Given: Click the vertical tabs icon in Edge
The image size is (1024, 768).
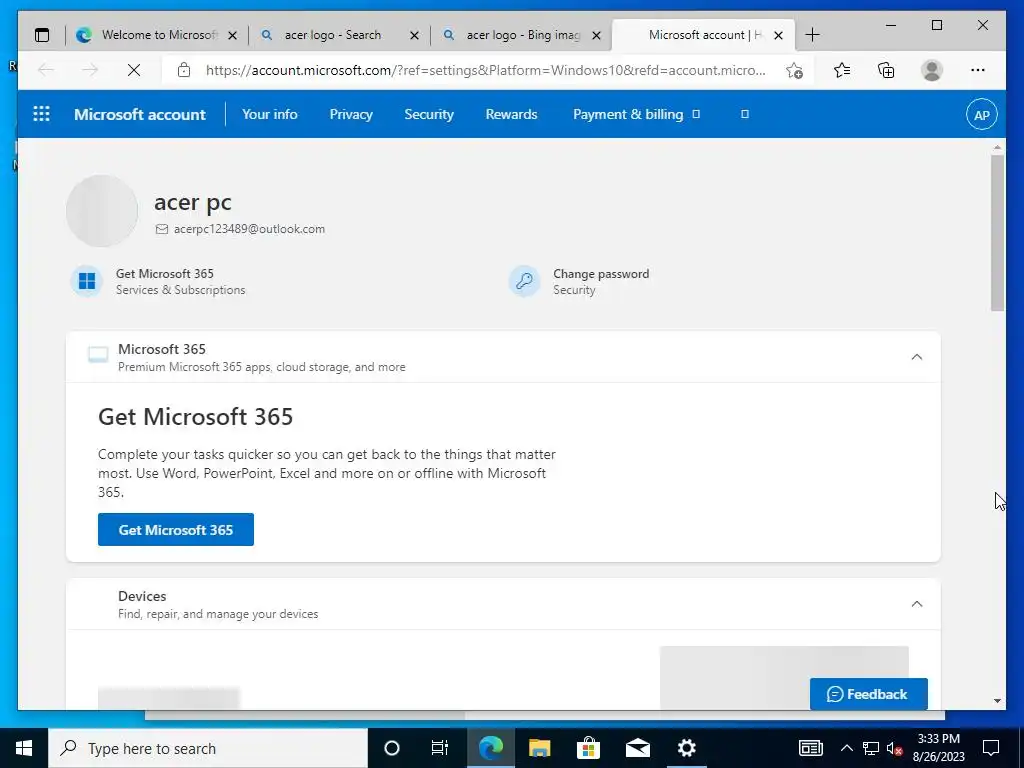Looking at the screenshot, I should click(x=42, y=35).
